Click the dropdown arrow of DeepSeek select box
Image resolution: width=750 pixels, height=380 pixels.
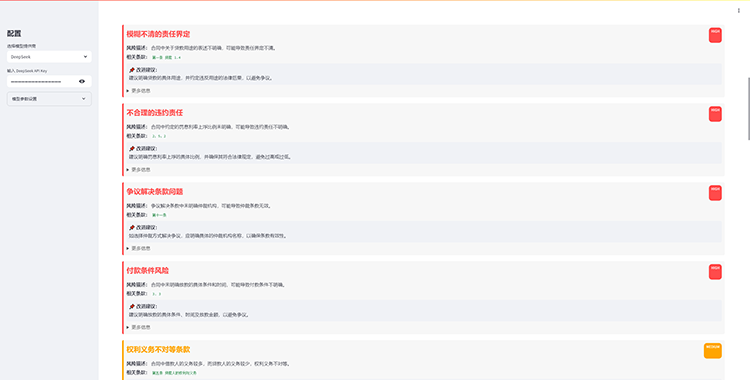click(x=85, y=56)
